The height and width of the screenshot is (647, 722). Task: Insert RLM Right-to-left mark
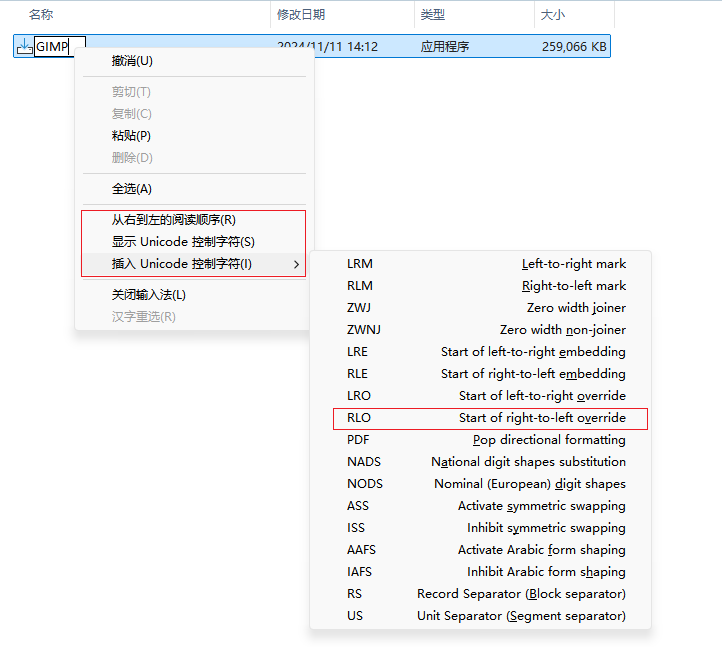pos(486,286)
